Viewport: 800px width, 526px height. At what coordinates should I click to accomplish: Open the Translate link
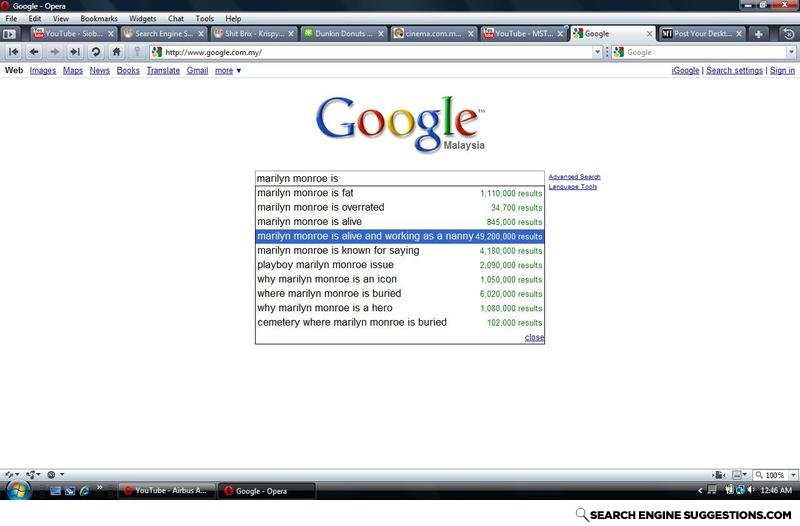163,70
